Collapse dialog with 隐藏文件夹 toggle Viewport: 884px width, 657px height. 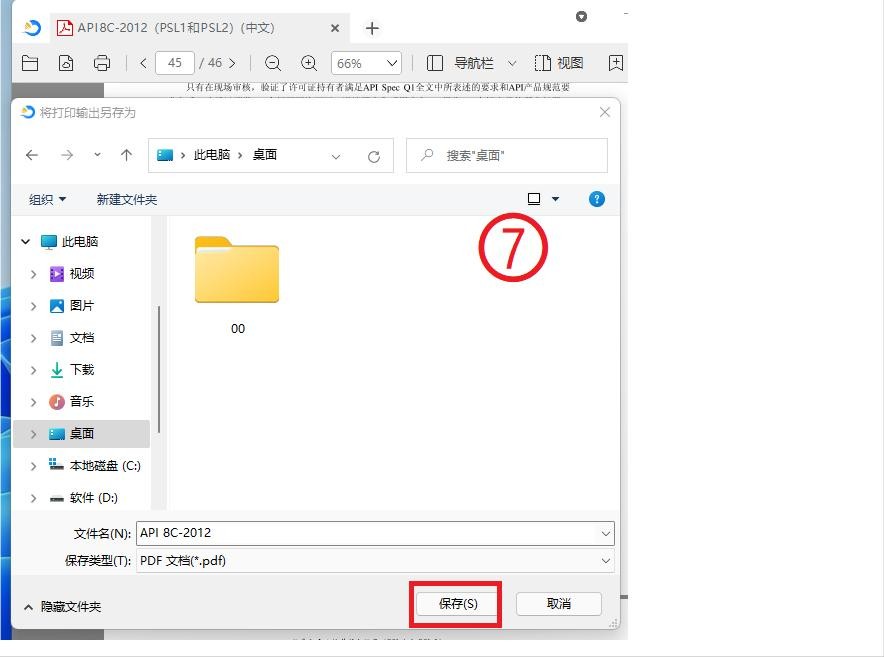[62, 606]
